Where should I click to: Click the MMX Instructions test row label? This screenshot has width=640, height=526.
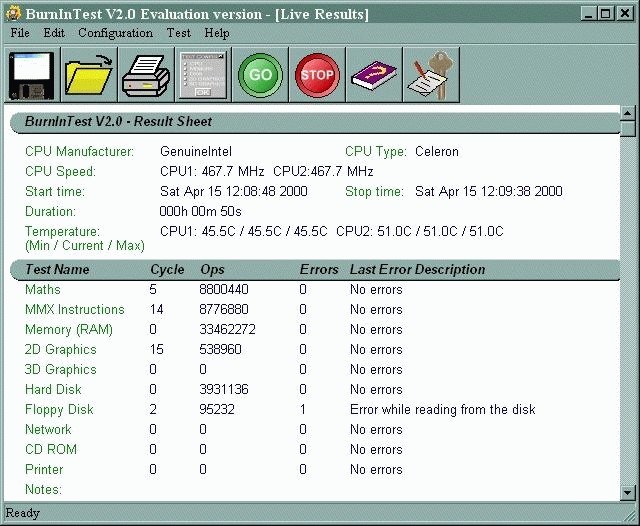[x=75, y=309]
